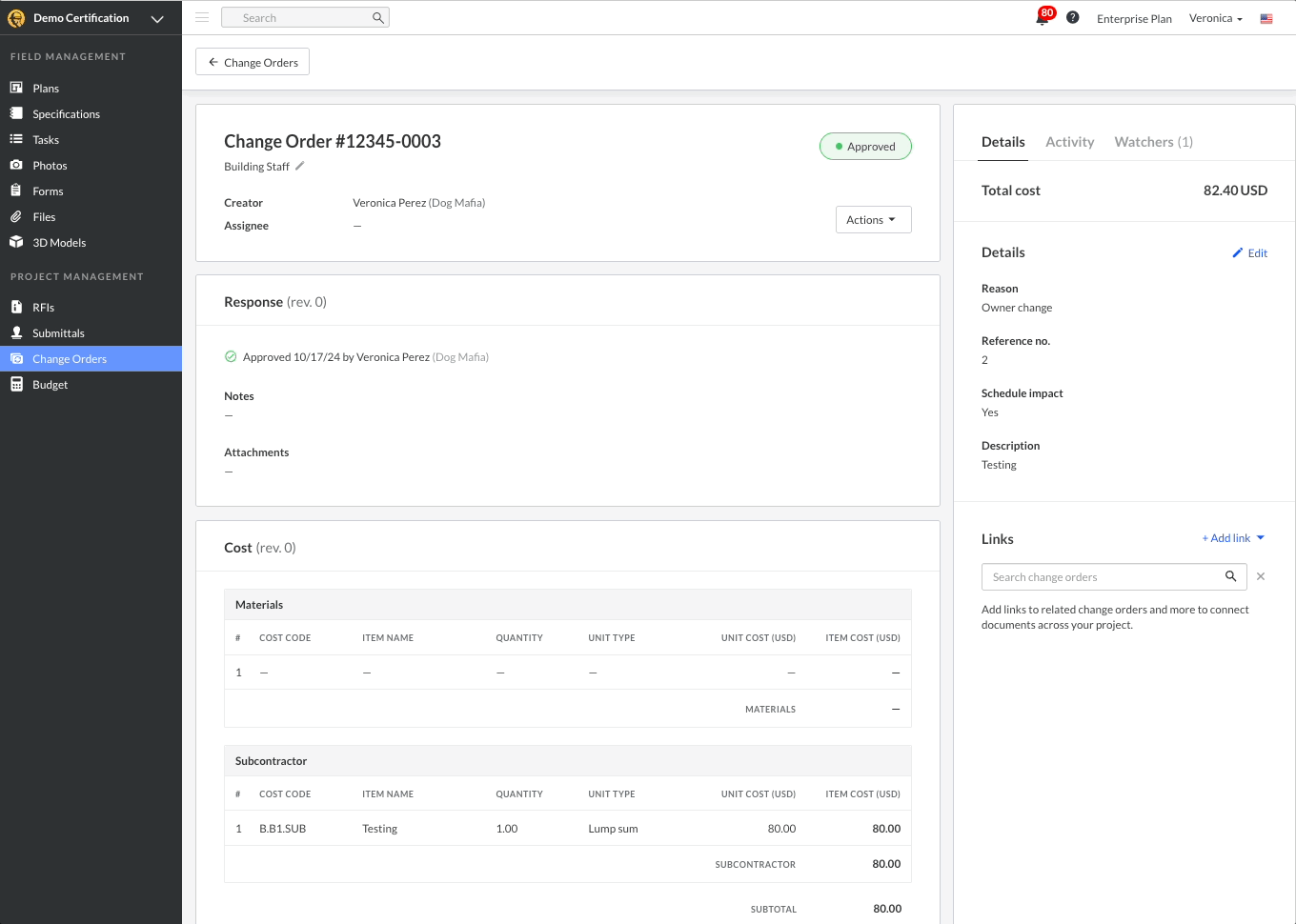Click the 3D Models cube icon

[16, 242]
